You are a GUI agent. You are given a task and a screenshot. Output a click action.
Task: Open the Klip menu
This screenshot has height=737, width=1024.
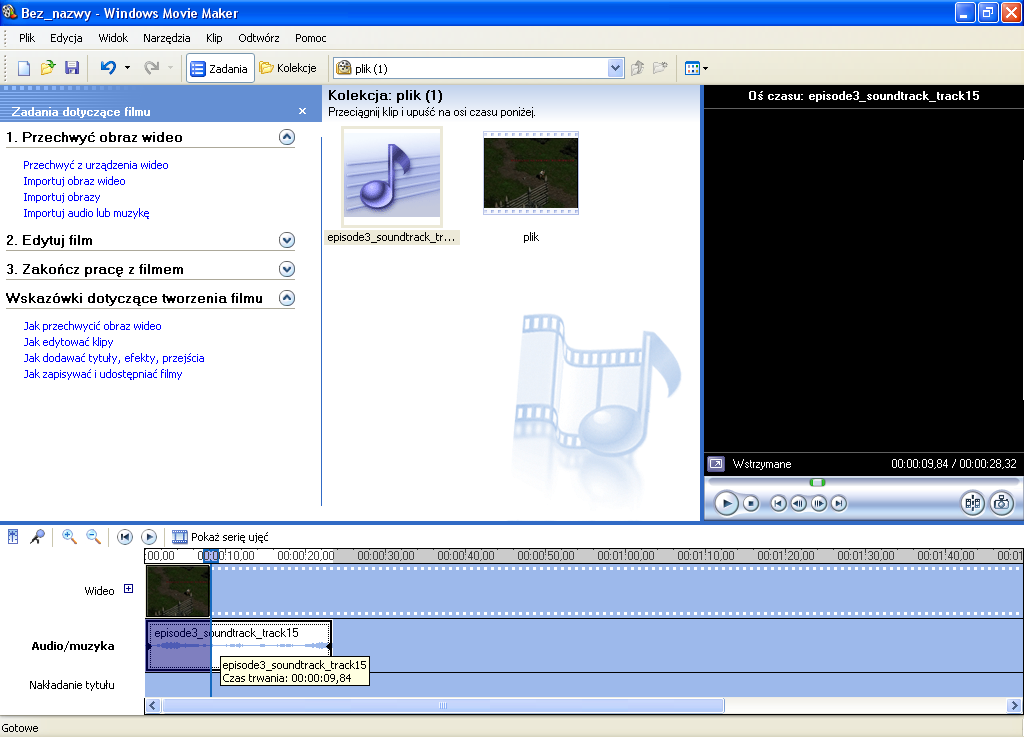(214, 38)
